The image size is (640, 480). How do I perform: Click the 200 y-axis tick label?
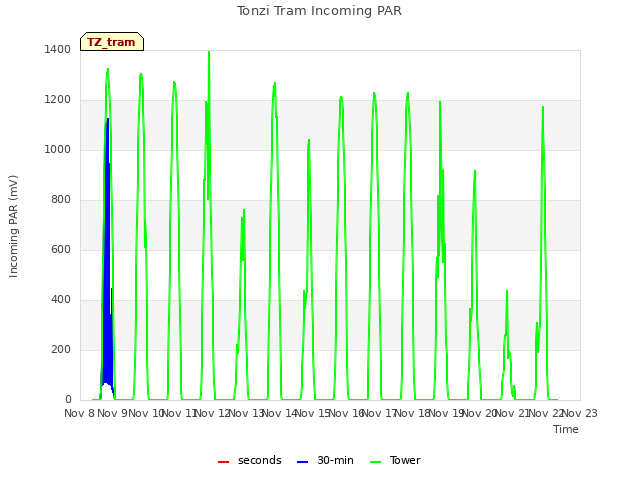[61, 349]
